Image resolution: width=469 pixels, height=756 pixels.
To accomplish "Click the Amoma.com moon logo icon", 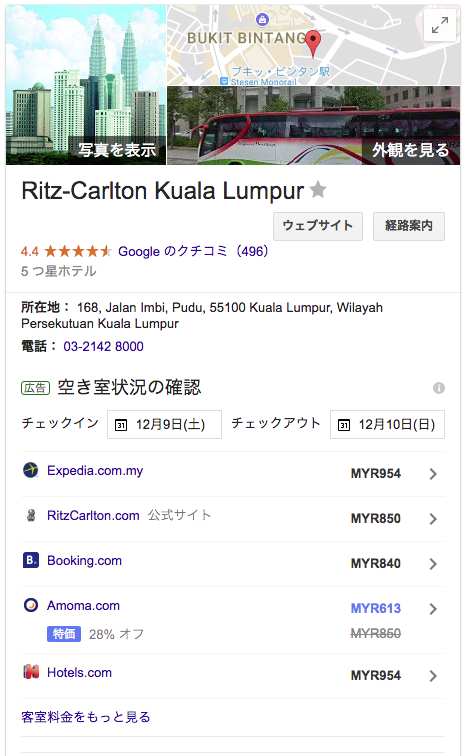I will [x=31, y=605].
